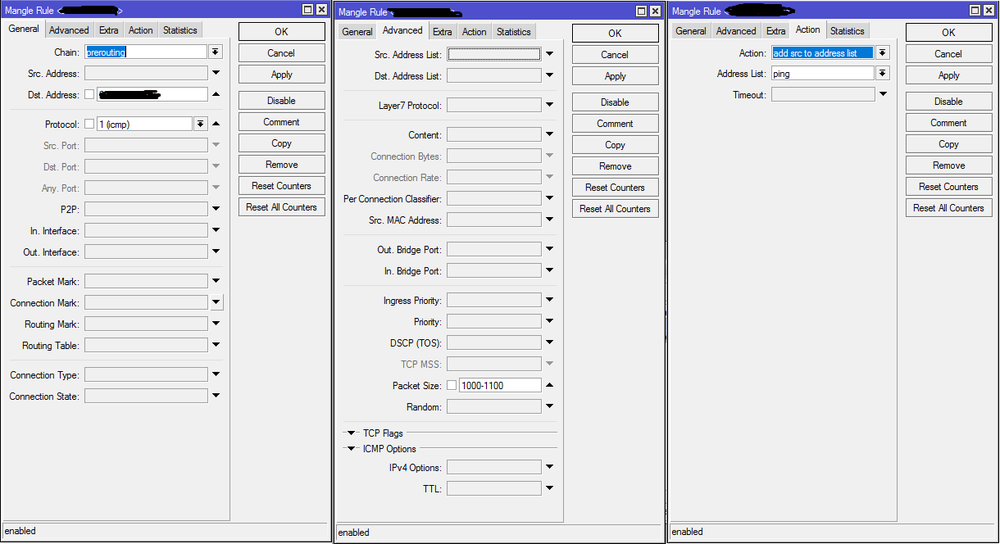Open the Chain dropdown showing prerouting
Image resolution: width=1000 pixels, height=544 pixels.
click(215, 52)
